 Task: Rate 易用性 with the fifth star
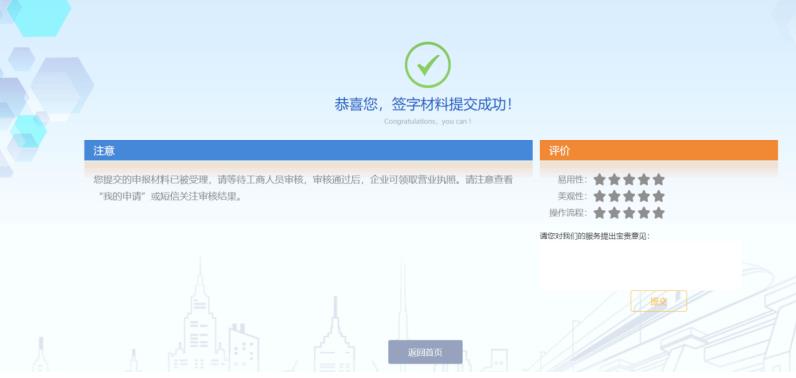(x=658, y=179)
